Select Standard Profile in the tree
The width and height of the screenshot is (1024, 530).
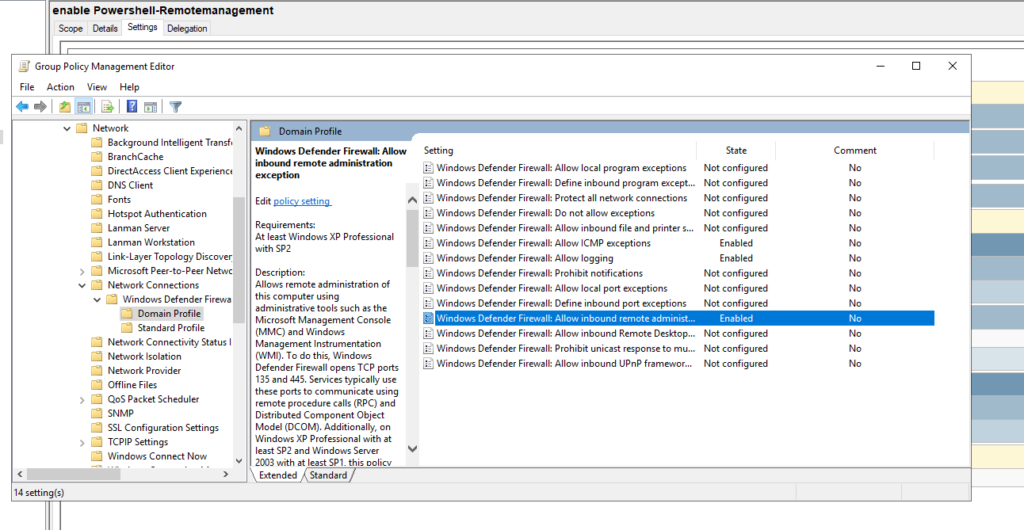171,328
